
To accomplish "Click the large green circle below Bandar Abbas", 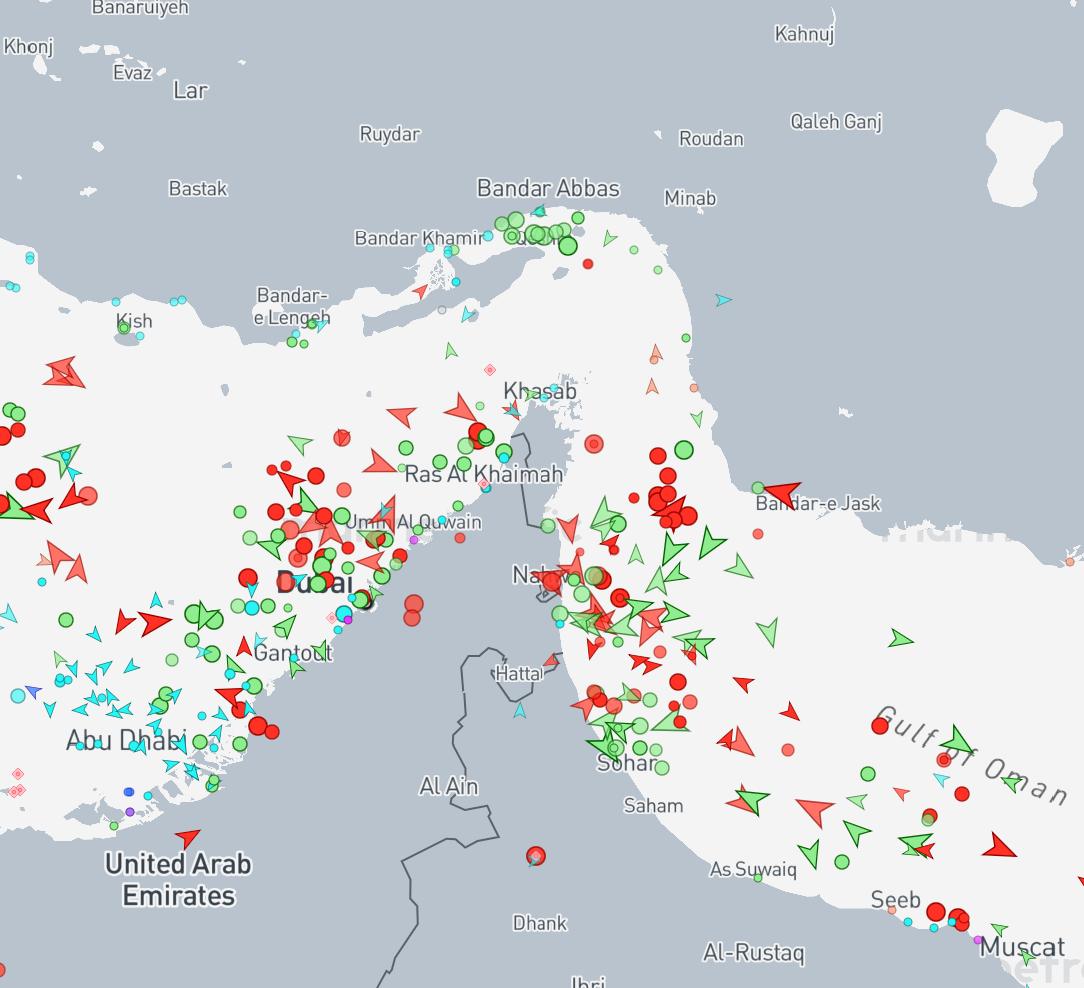I will pyautogui.click(x=568, y=245).
